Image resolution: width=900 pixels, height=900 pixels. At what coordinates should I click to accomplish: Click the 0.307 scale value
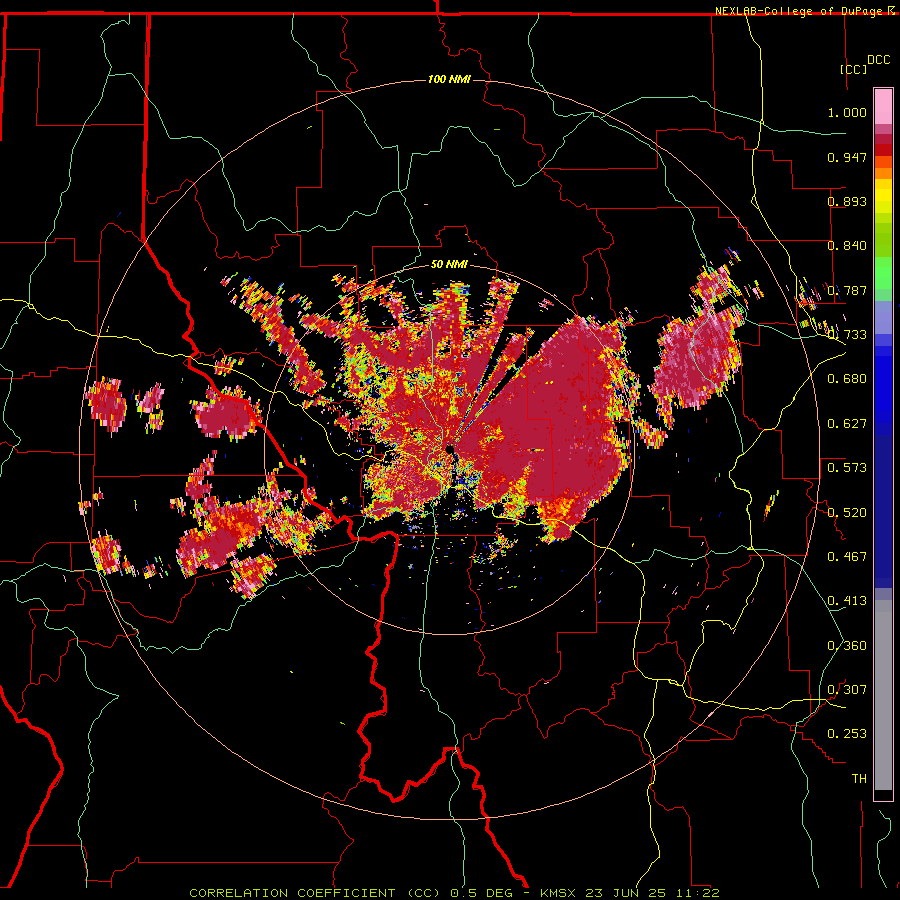847,690
